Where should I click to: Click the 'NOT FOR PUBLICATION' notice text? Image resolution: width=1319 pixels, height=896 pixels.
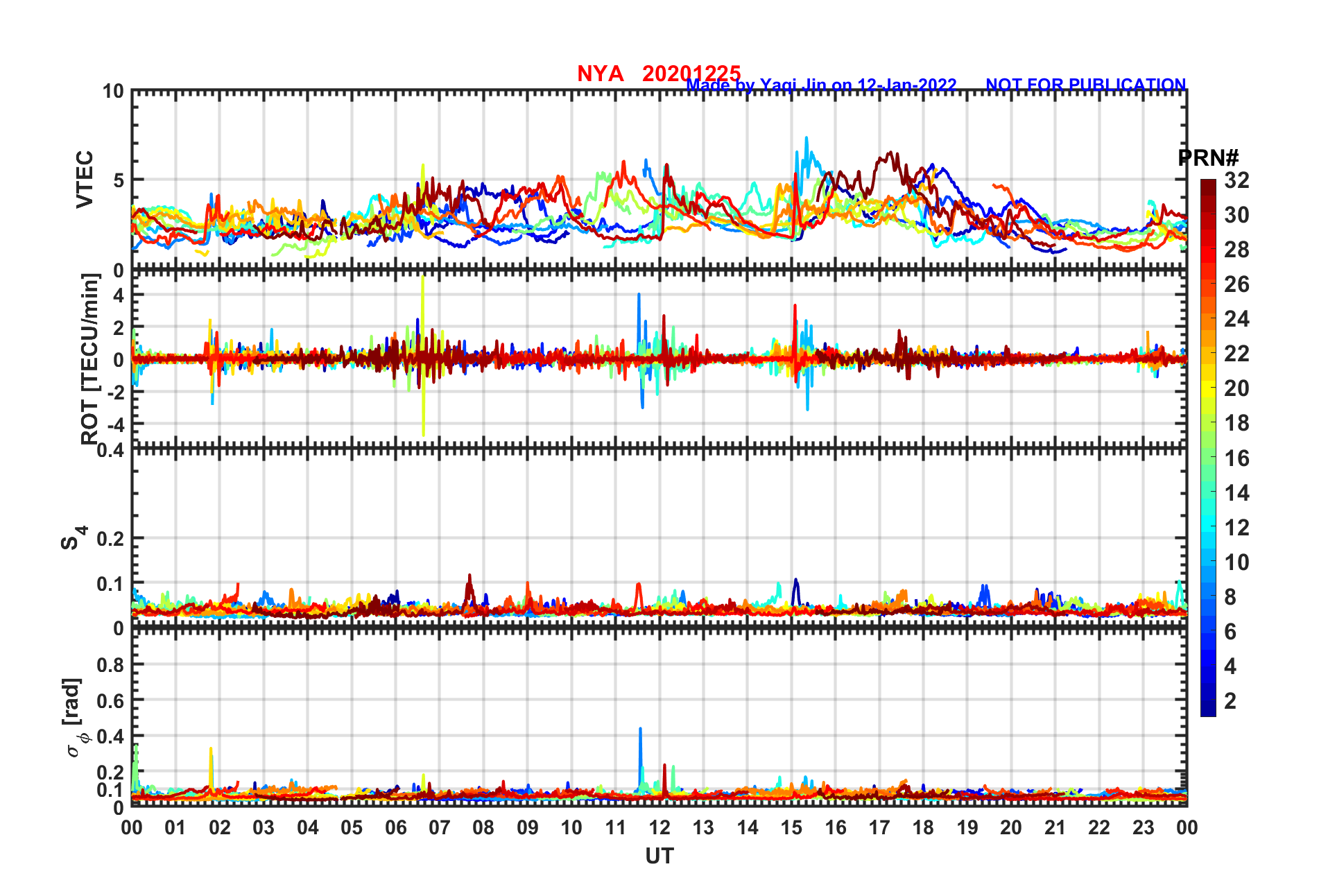[x=1086, y=85]
